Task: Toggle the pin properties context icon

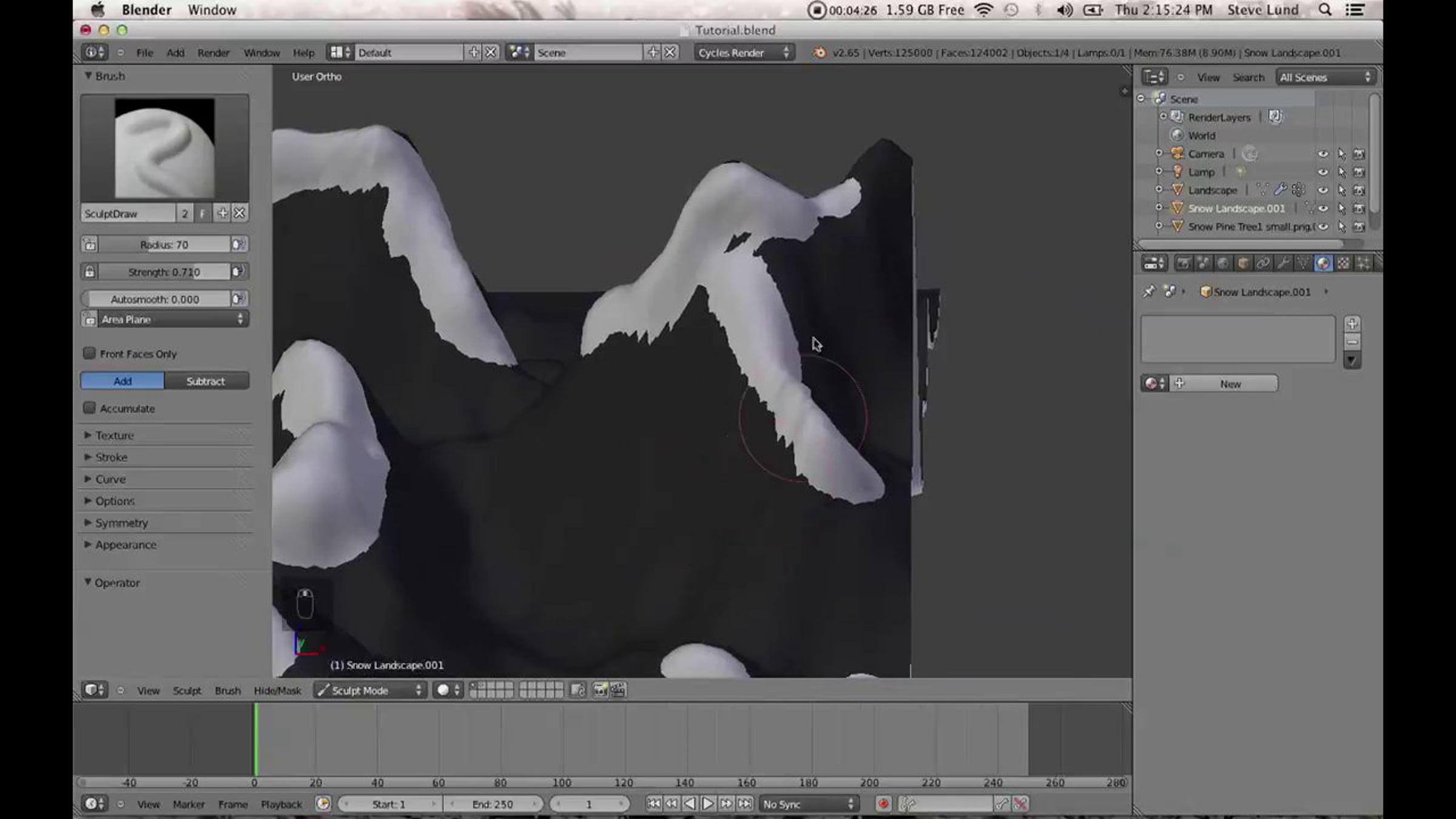Action: tap(1149, 292)
